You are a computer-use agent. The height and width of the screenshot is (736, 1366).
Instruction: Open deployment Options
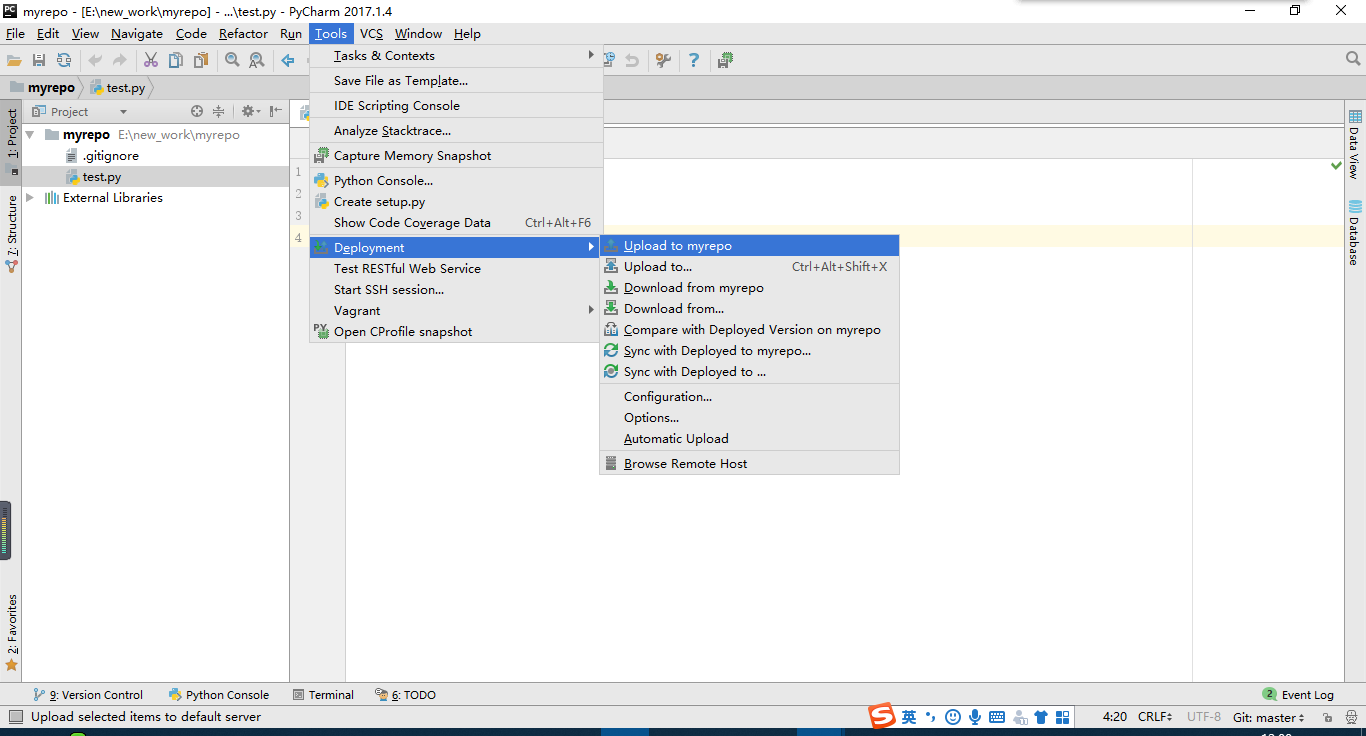749,418
